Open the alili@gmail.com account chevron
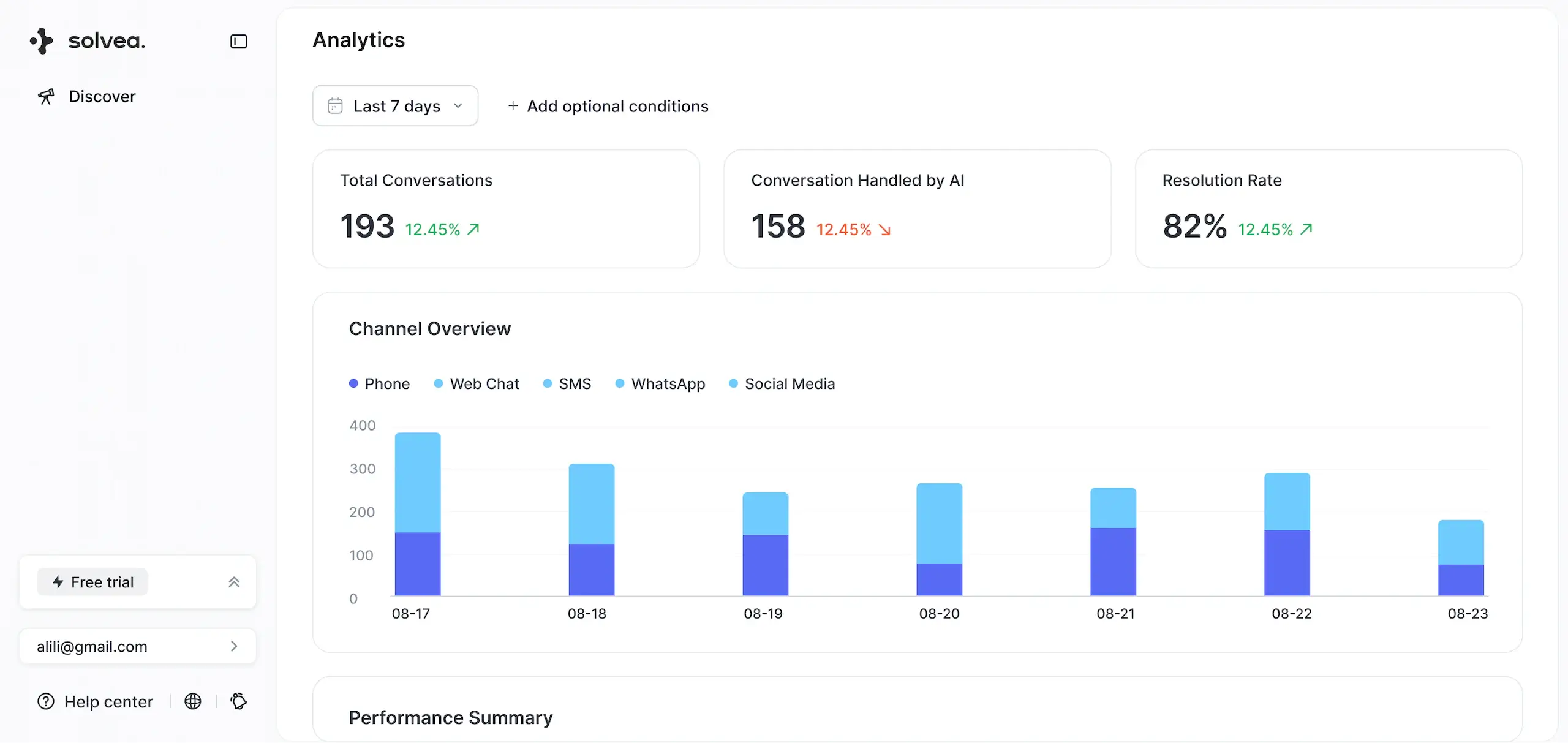The width and height of the screenshot is (1568, 754). [x=234, y=646]
